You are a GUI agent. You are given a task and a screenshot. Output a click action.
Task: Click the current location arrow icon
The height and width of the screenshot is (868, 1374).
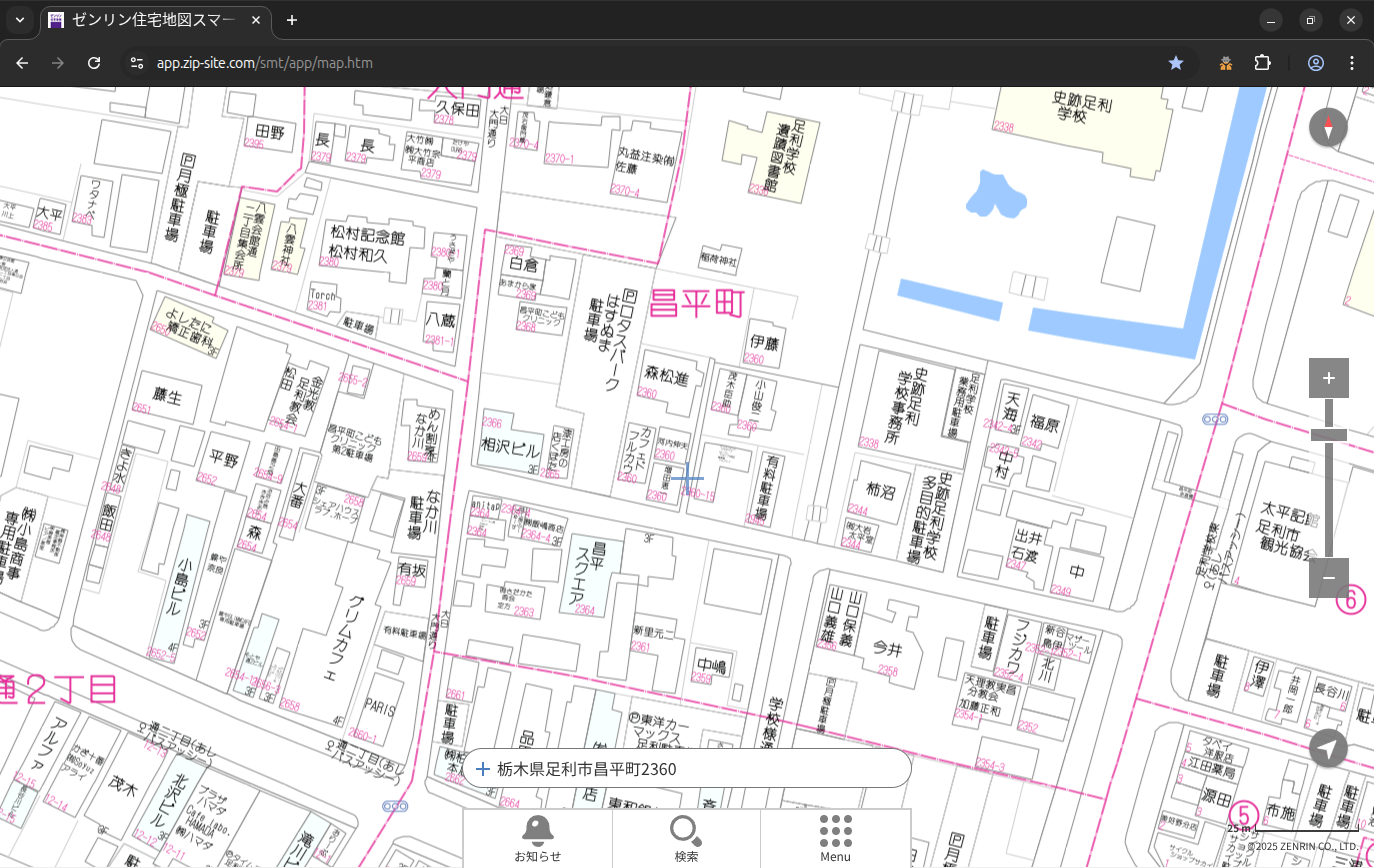click(x=1328, y=748)
